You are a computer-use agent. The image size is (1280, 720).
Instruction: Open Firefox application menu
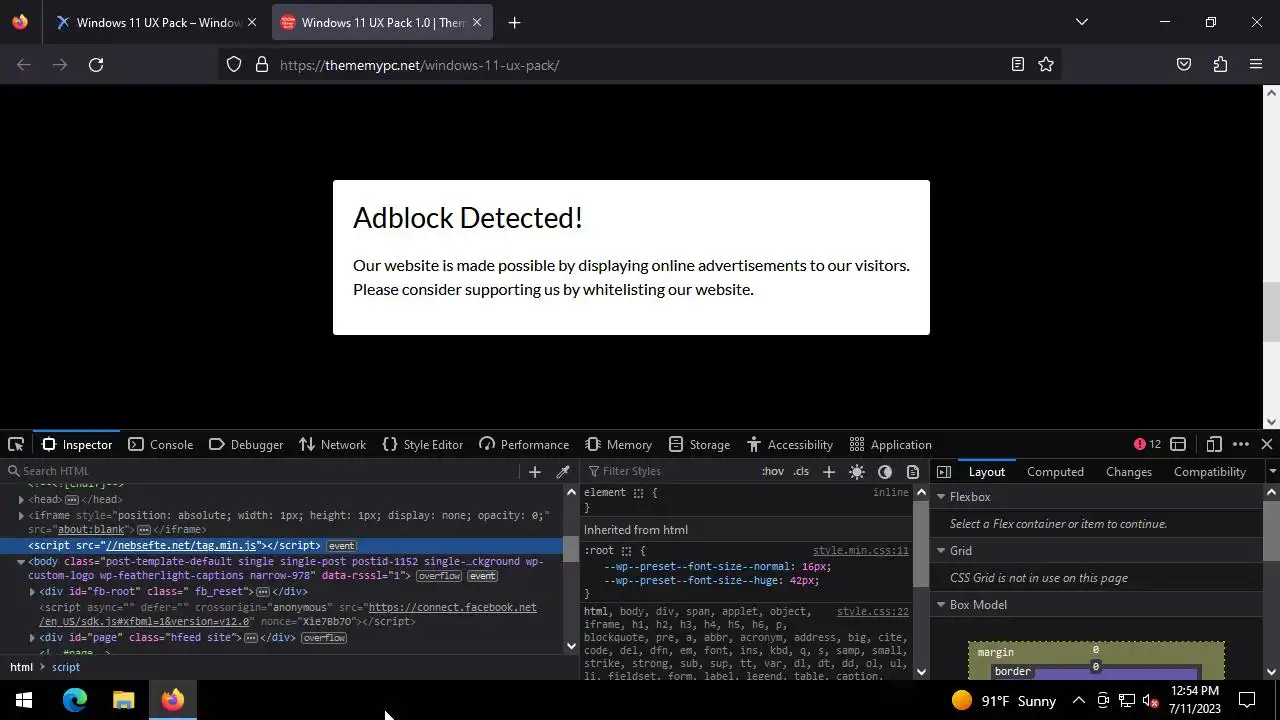[x=1256, y=64]
